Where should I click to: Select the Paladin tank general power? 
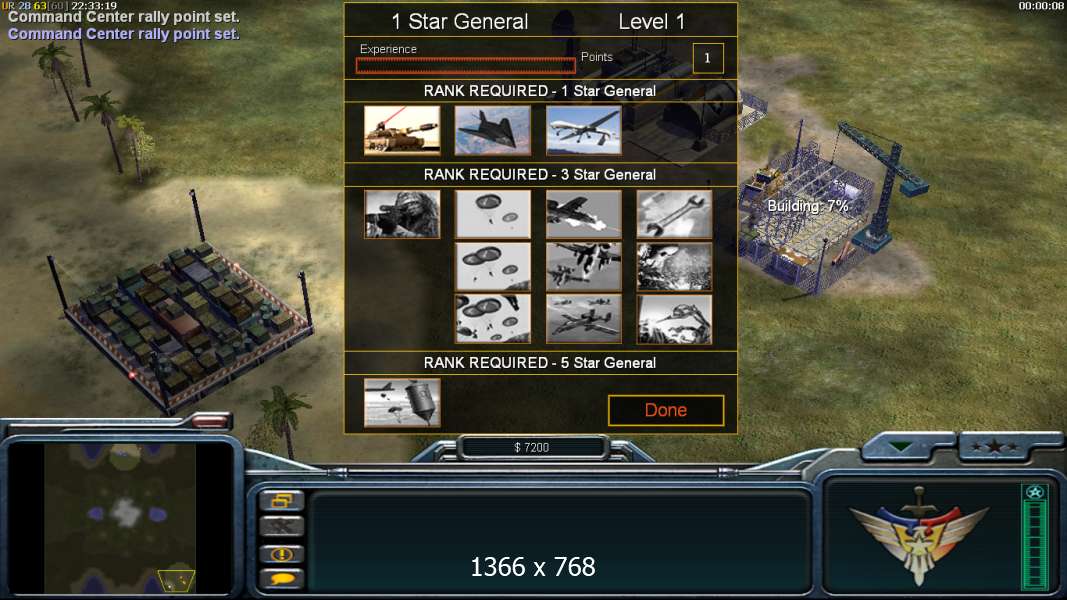(402, 130)
